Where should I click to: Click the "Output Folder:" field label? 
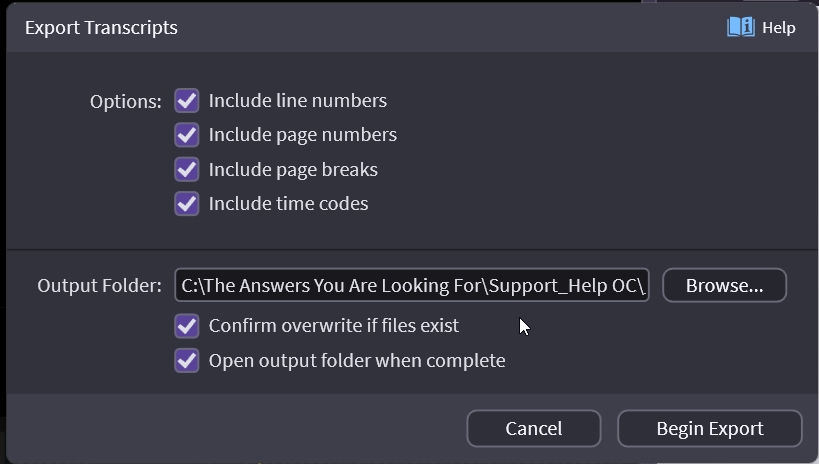[x=99, y=286]
